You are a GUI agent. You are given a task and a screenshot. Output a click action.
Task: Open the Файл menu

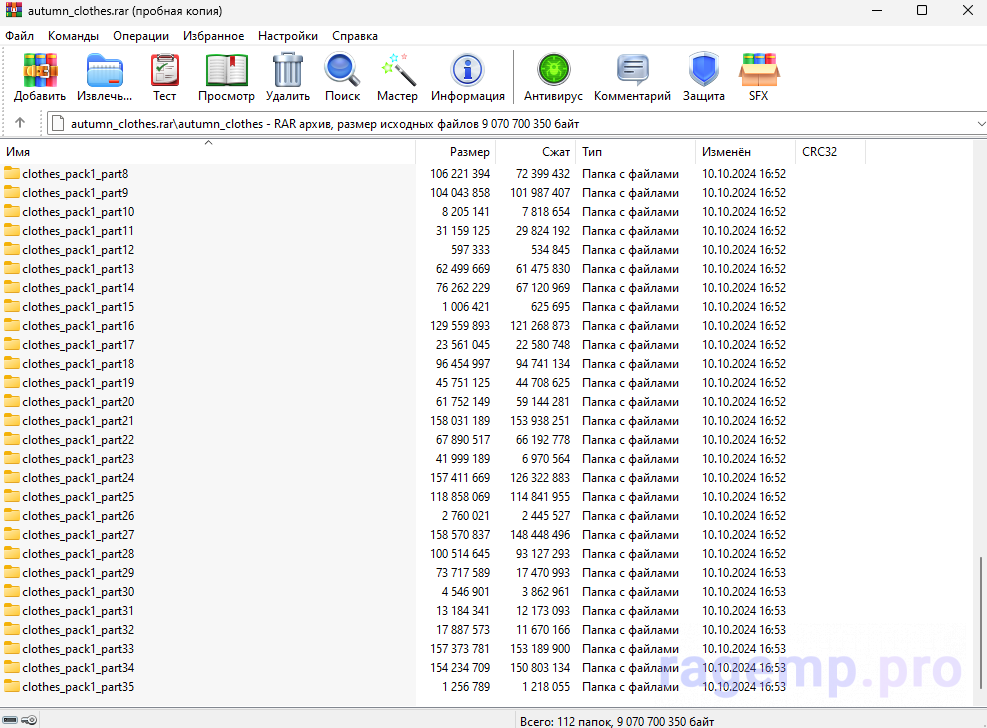pyautogui.click(x=20, y=36)
